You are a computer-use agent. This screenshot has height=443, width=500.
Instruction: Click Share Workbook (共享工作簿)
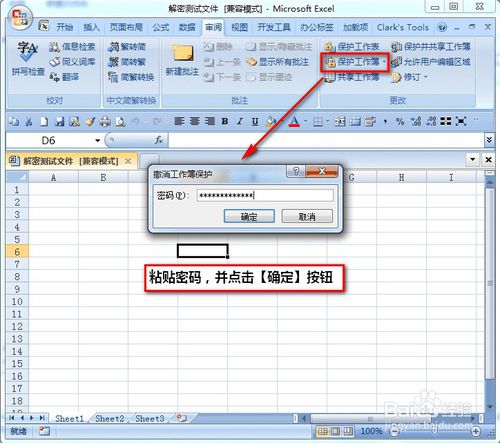pos(352,77)
